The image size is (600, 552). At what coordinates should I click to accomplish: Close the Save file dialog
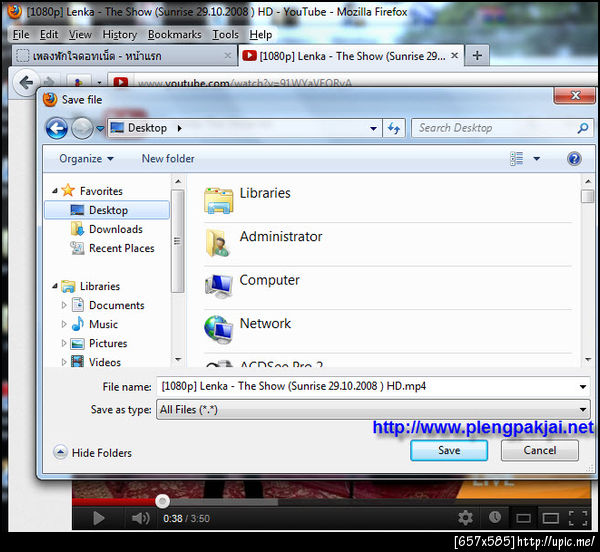[x=575, y=95]
